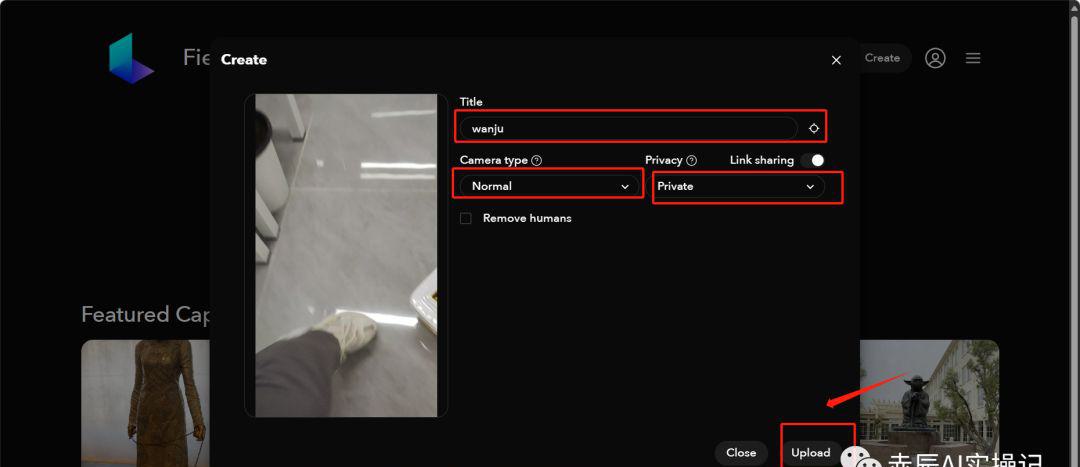The height and width of the screenshot is (467, 1080).
Task: Click the Privacy help icon
Action: 692,160
